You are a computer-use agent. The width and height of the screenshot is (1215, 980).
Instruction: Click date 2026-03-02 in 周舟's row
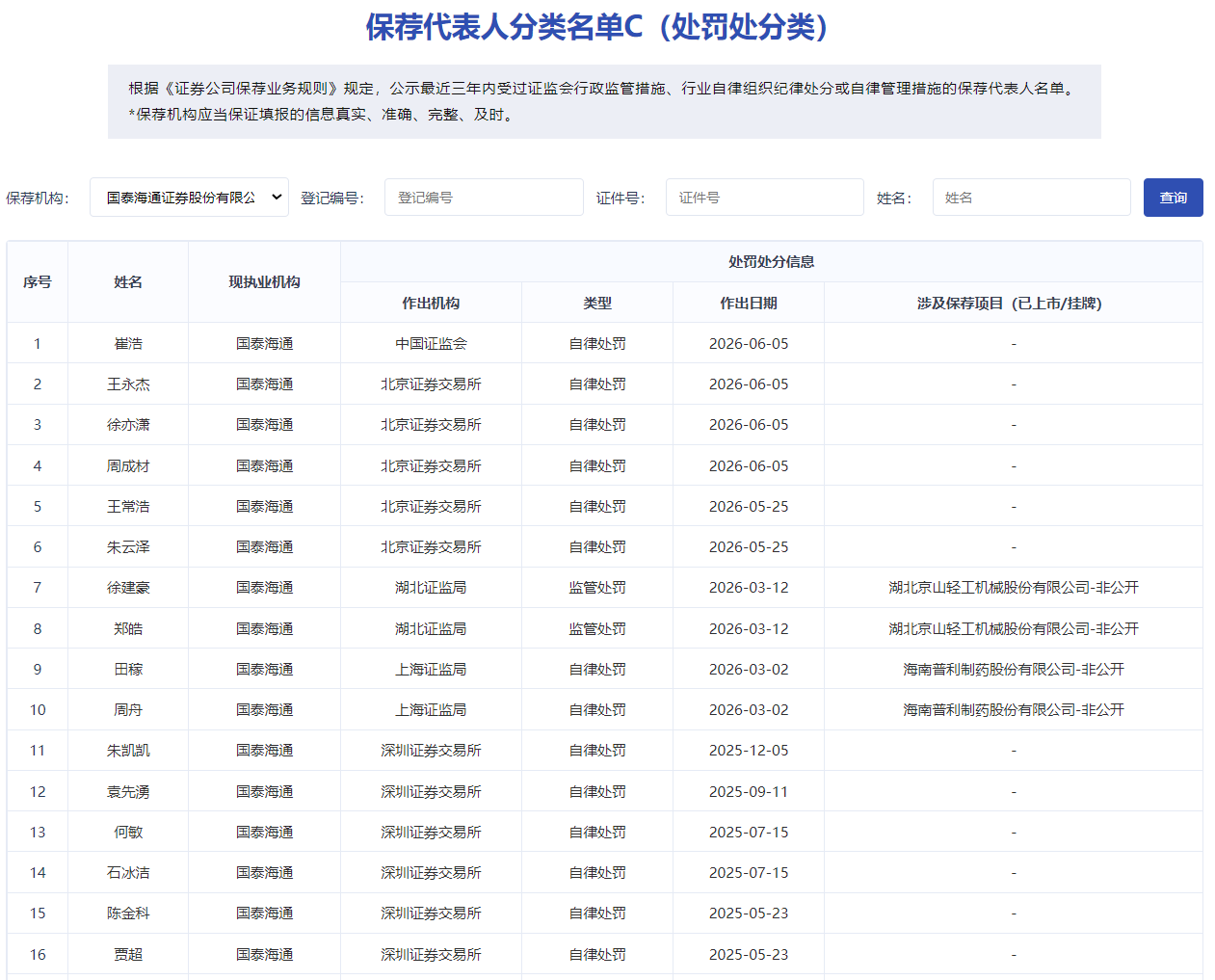click(x=749, y=709)
